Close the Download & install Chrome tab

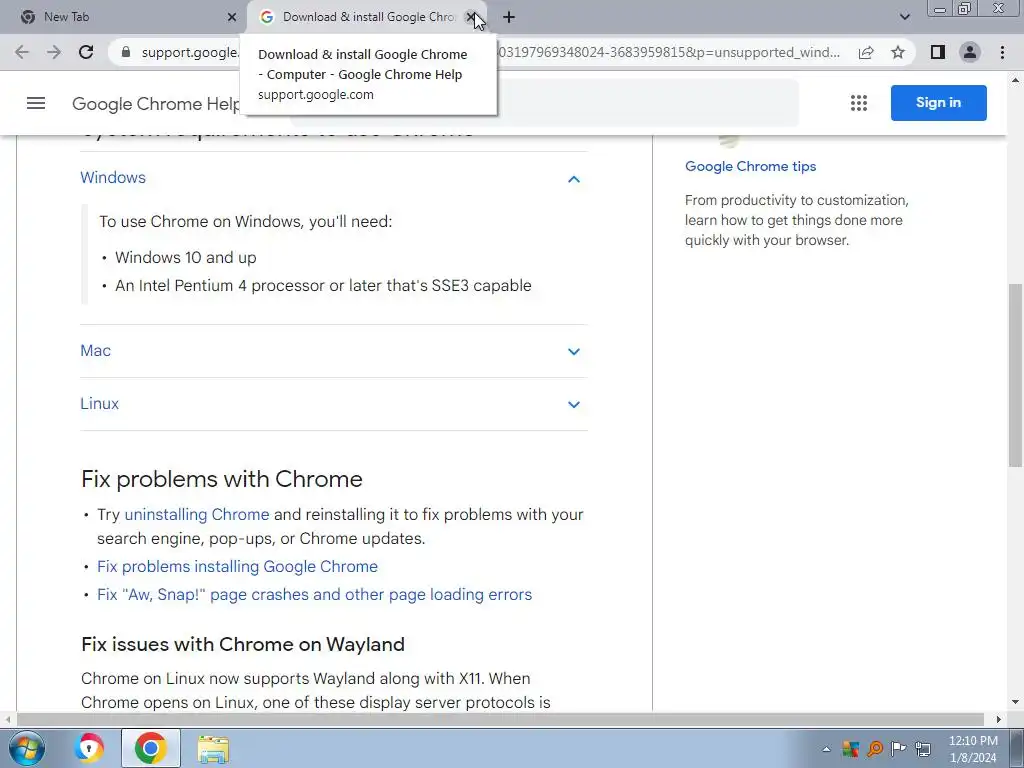pyautogui.click(x=470, y=17)
